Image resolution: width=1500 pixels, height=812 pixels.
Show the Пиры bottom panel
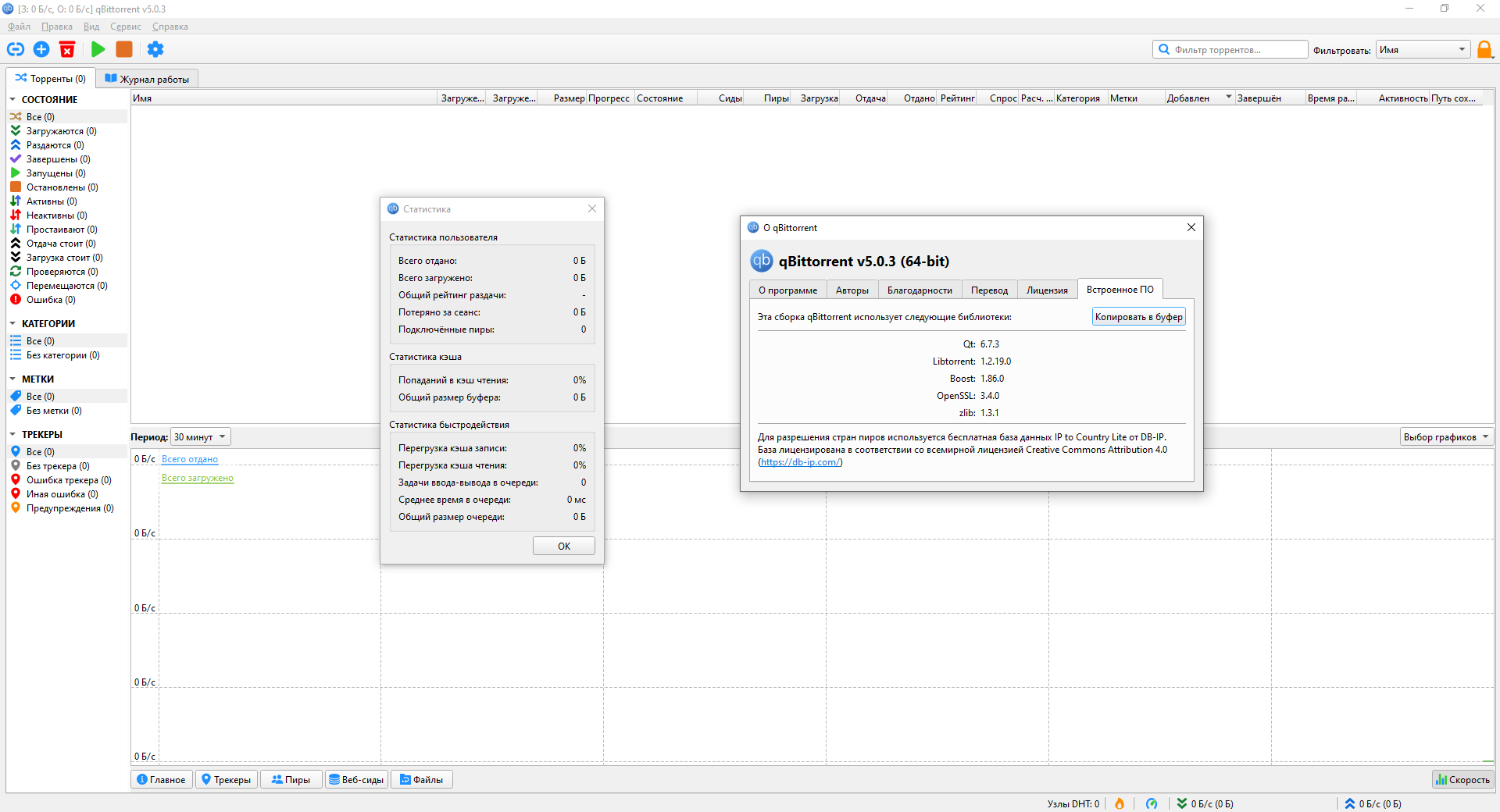pos(291,780)
